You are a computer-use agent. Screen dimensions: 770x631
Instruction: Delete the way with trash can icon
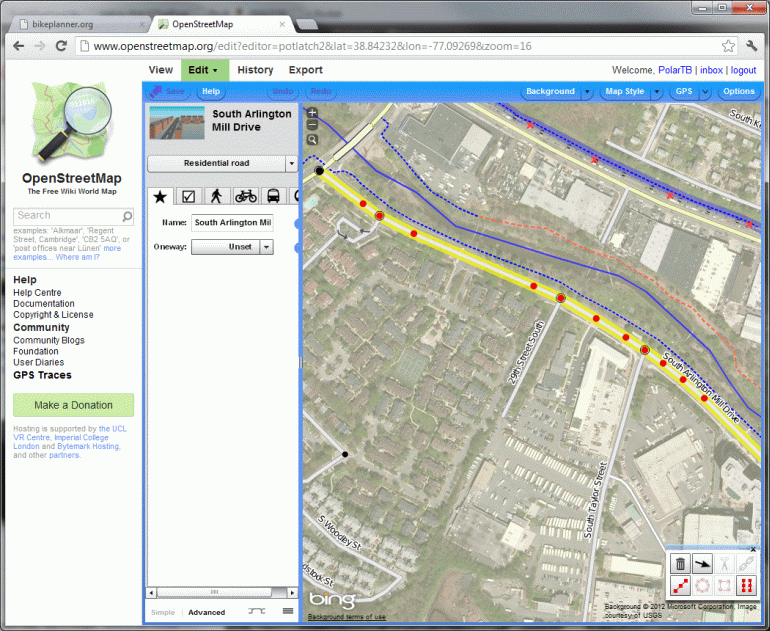click(680, 564)
